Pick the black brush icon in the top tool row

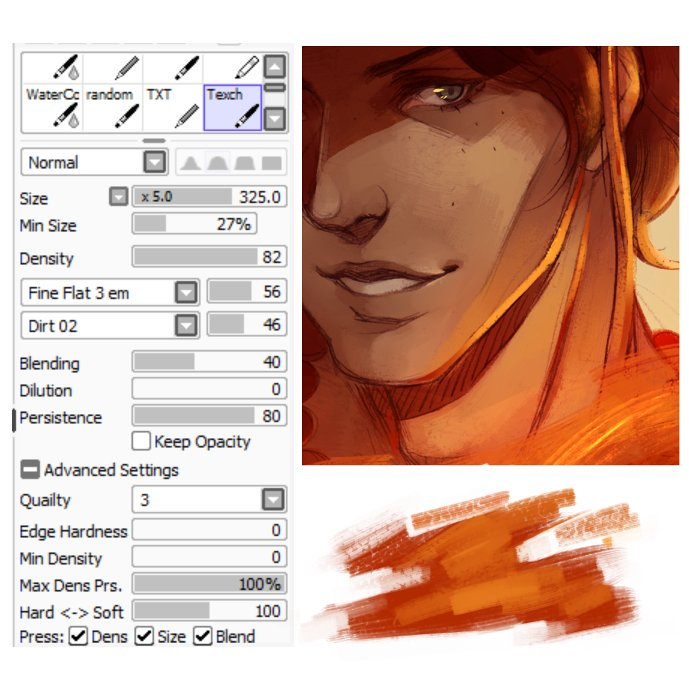click(x=187, y=67)
